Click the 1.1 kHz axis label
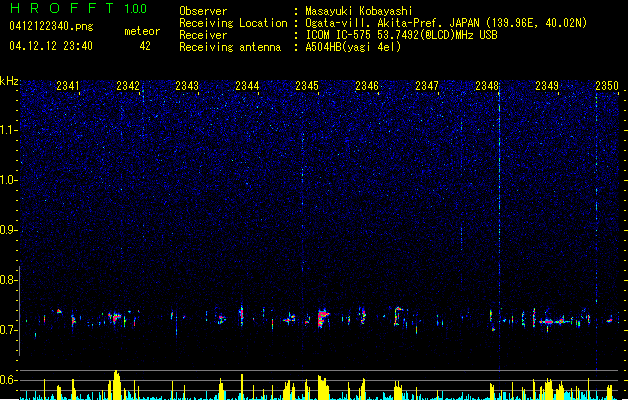Image resolution: width=629 pixels, height=400 pixels. click(x=9, y=130)
